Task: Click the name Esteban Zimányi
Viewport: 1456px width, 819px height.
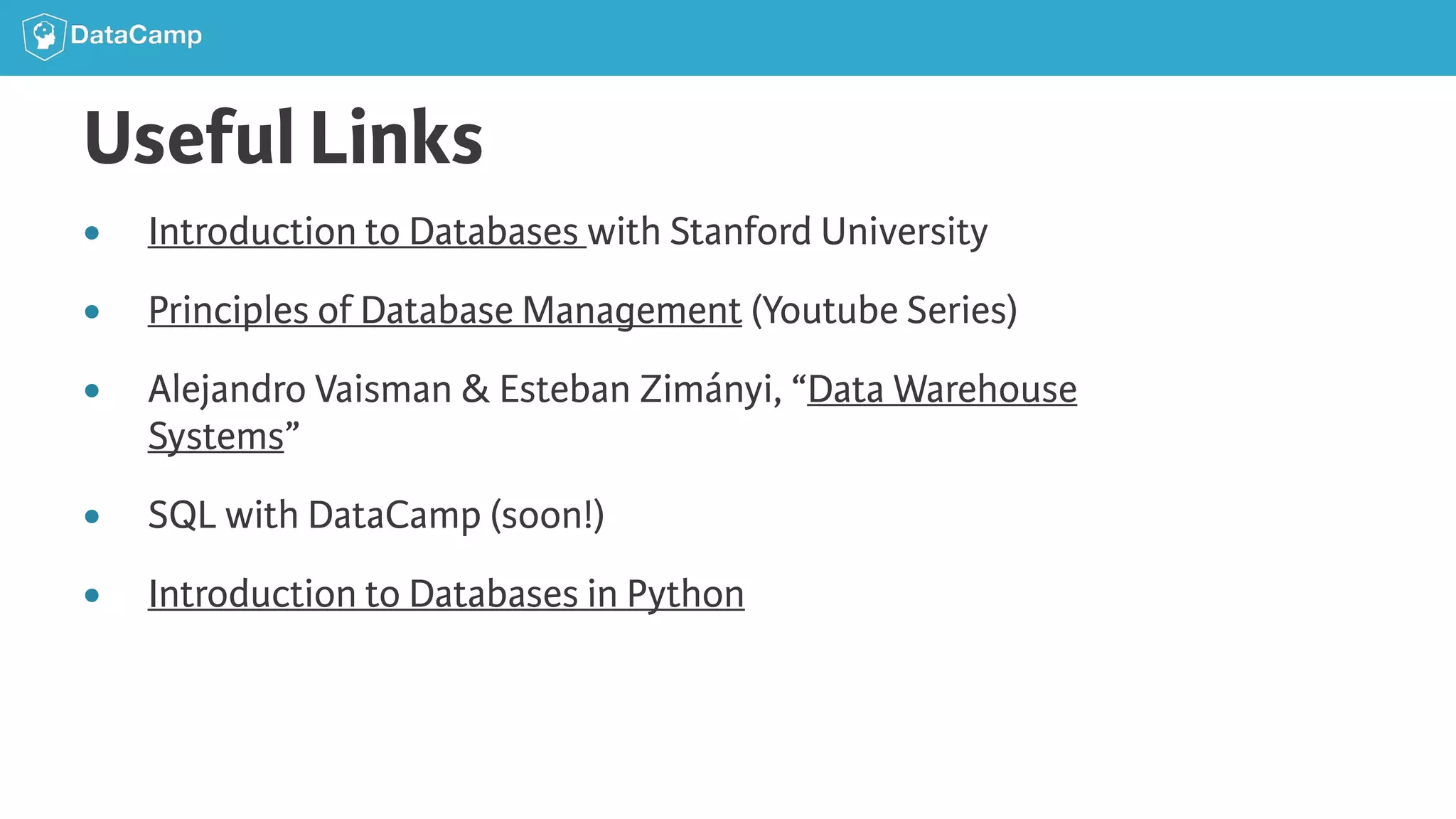Action: [x=640, y=390]
